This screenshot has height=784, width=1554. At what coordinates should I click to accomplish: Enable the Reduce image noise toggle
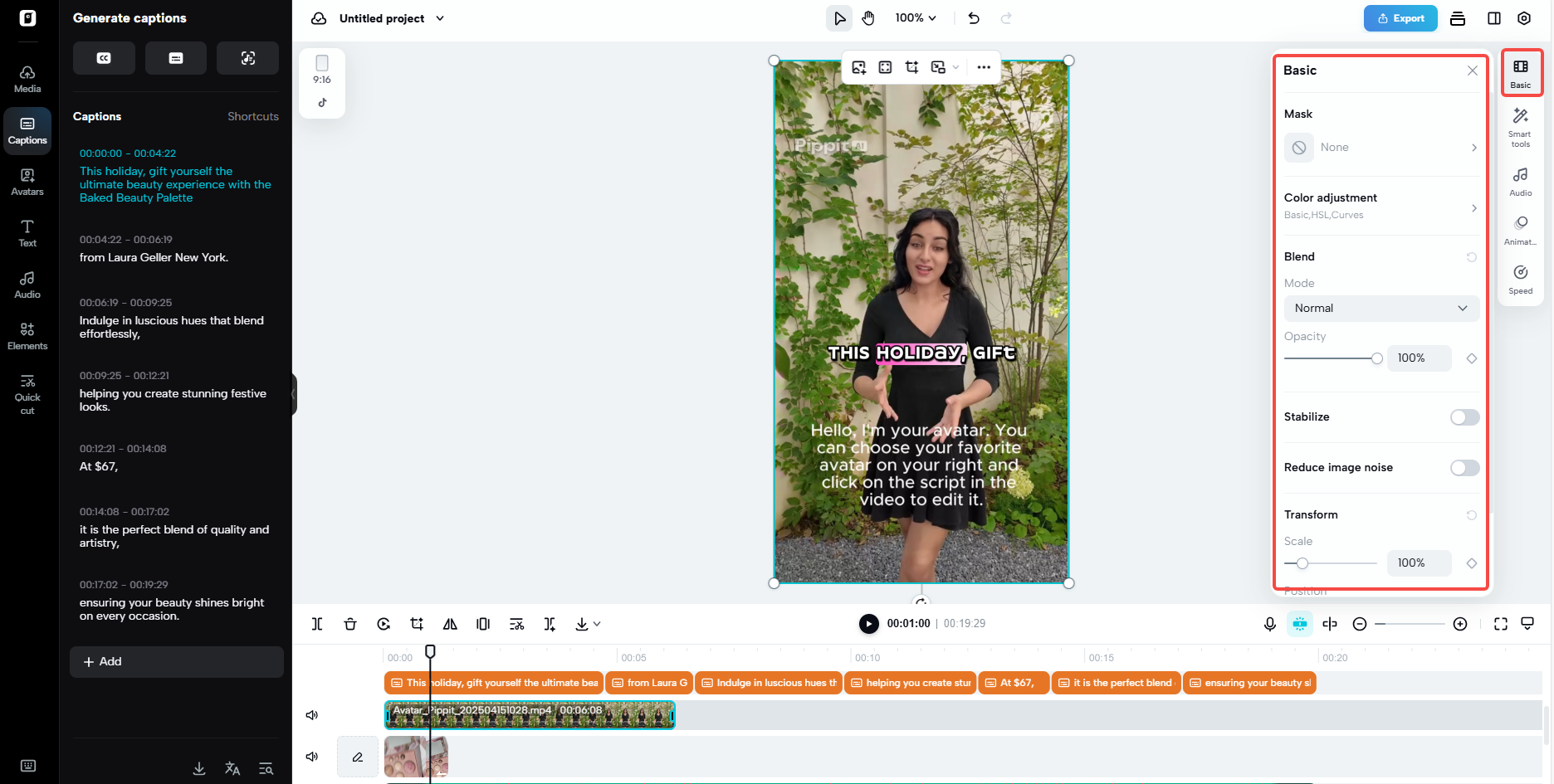point(1464,468)
